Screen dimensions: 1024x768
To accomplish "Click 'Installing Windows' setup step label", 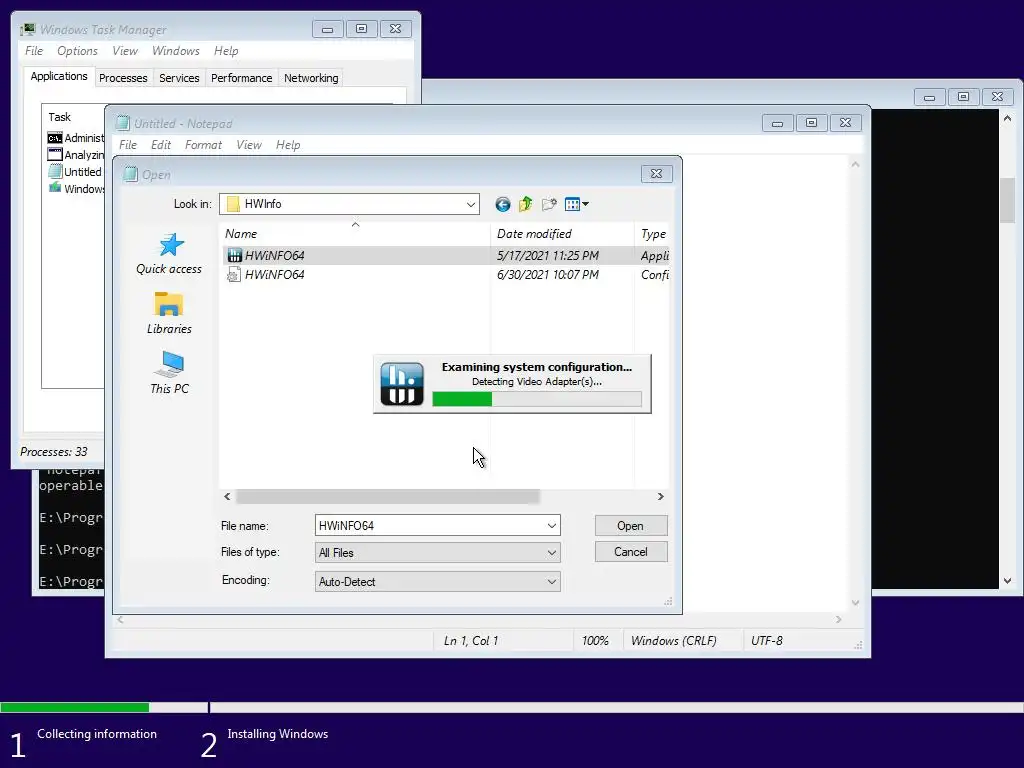I will (278, 734).
